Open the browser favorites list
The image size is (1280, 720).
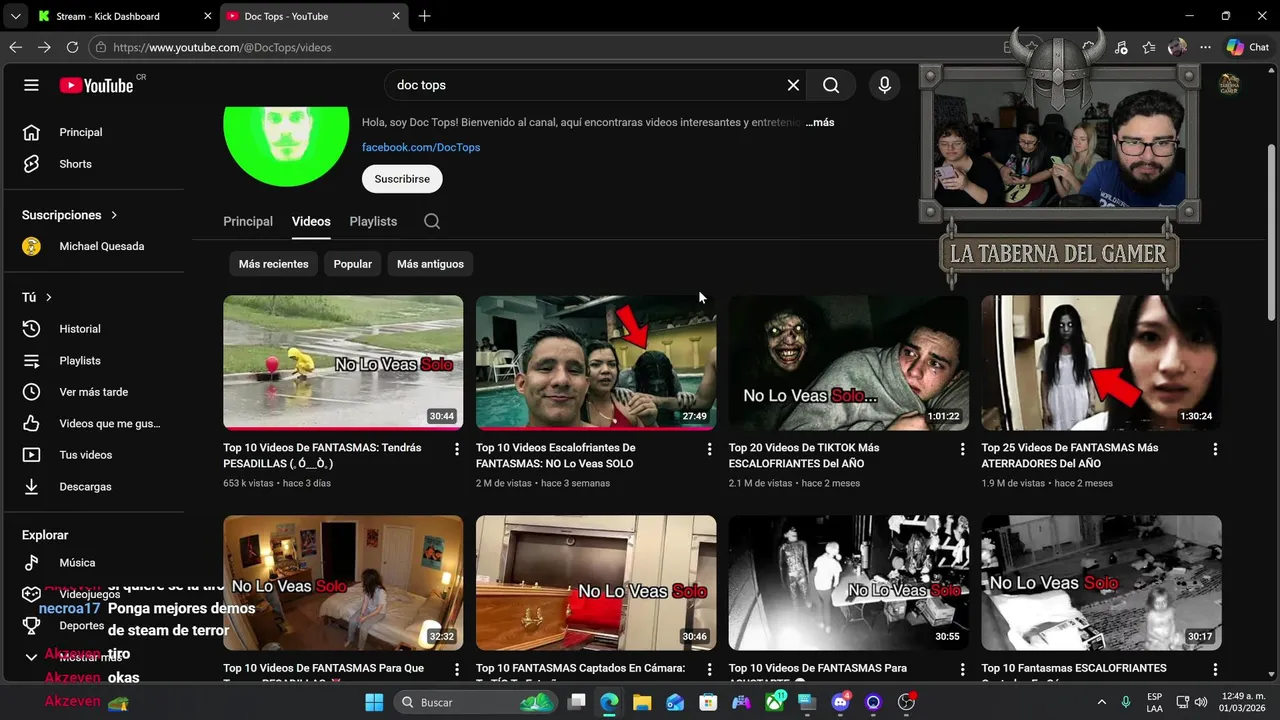(x=1149, y=47)
